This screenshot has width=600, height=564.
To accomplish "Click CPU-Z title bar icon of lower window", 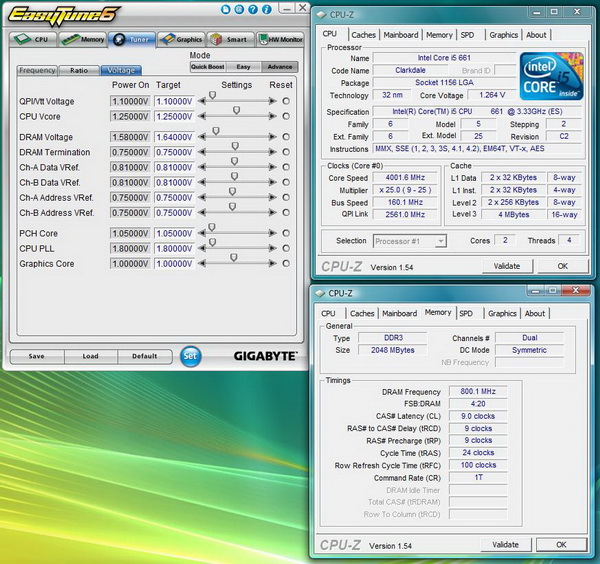I will [320, 293].
